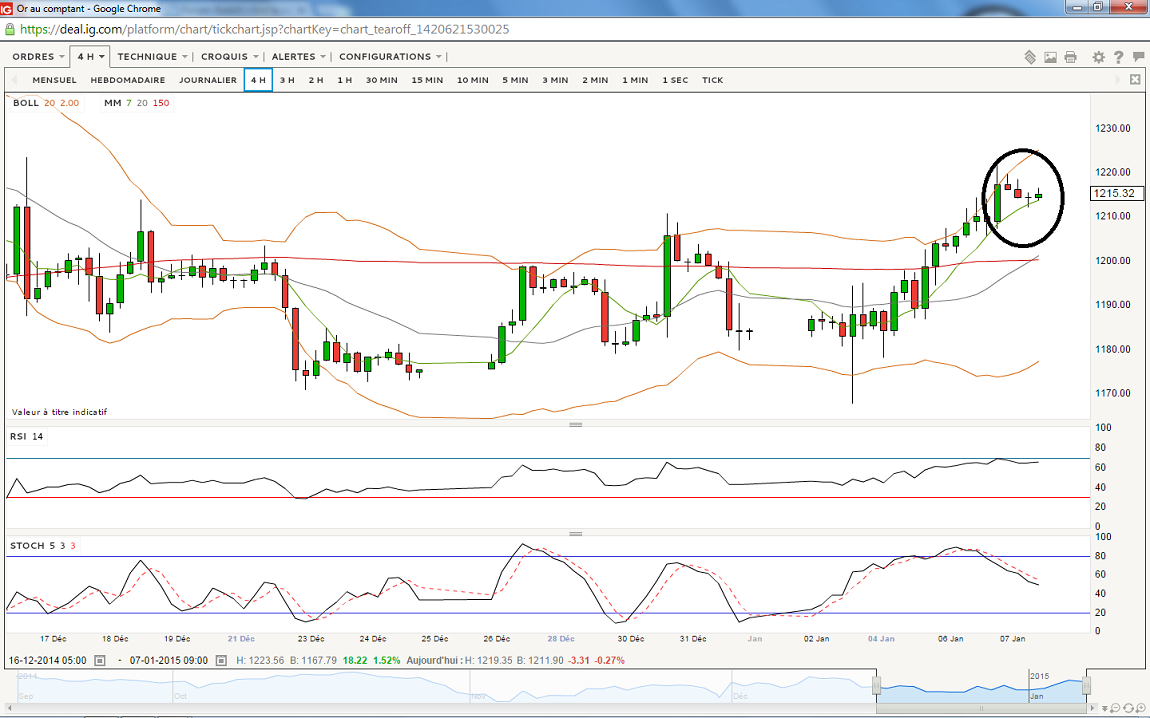Viewport: 1150px width, 718px height.
Task: Select the HEBDOMADAIRE timeframe
Action: click(x=128, y=80)
